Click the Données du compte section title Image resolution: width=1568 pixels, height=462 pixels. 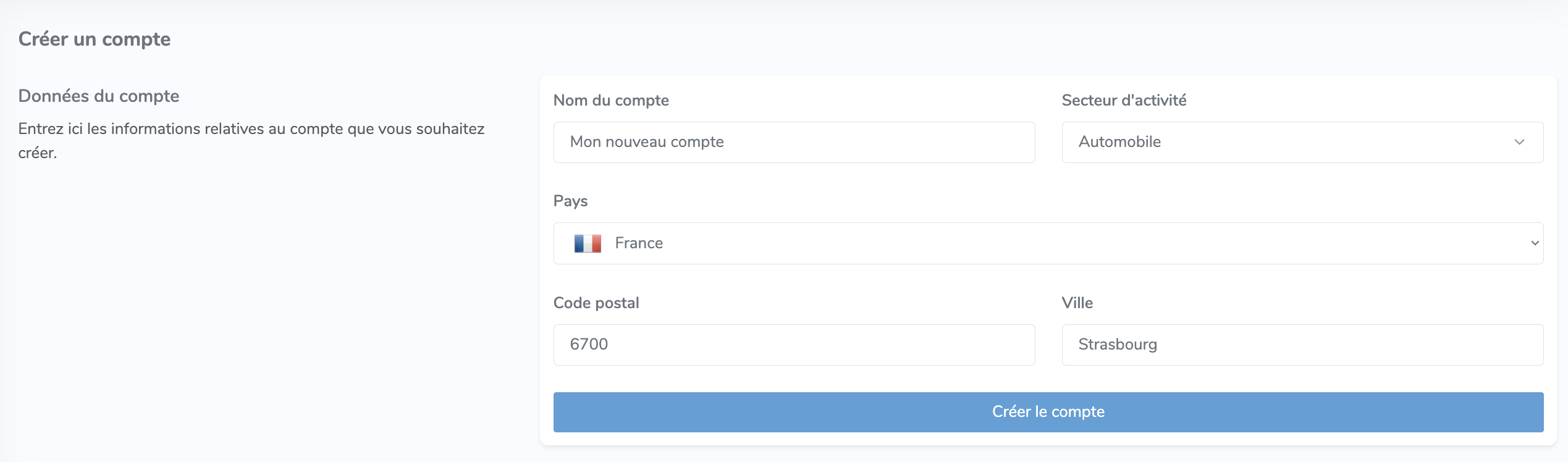tap(99, 96)
